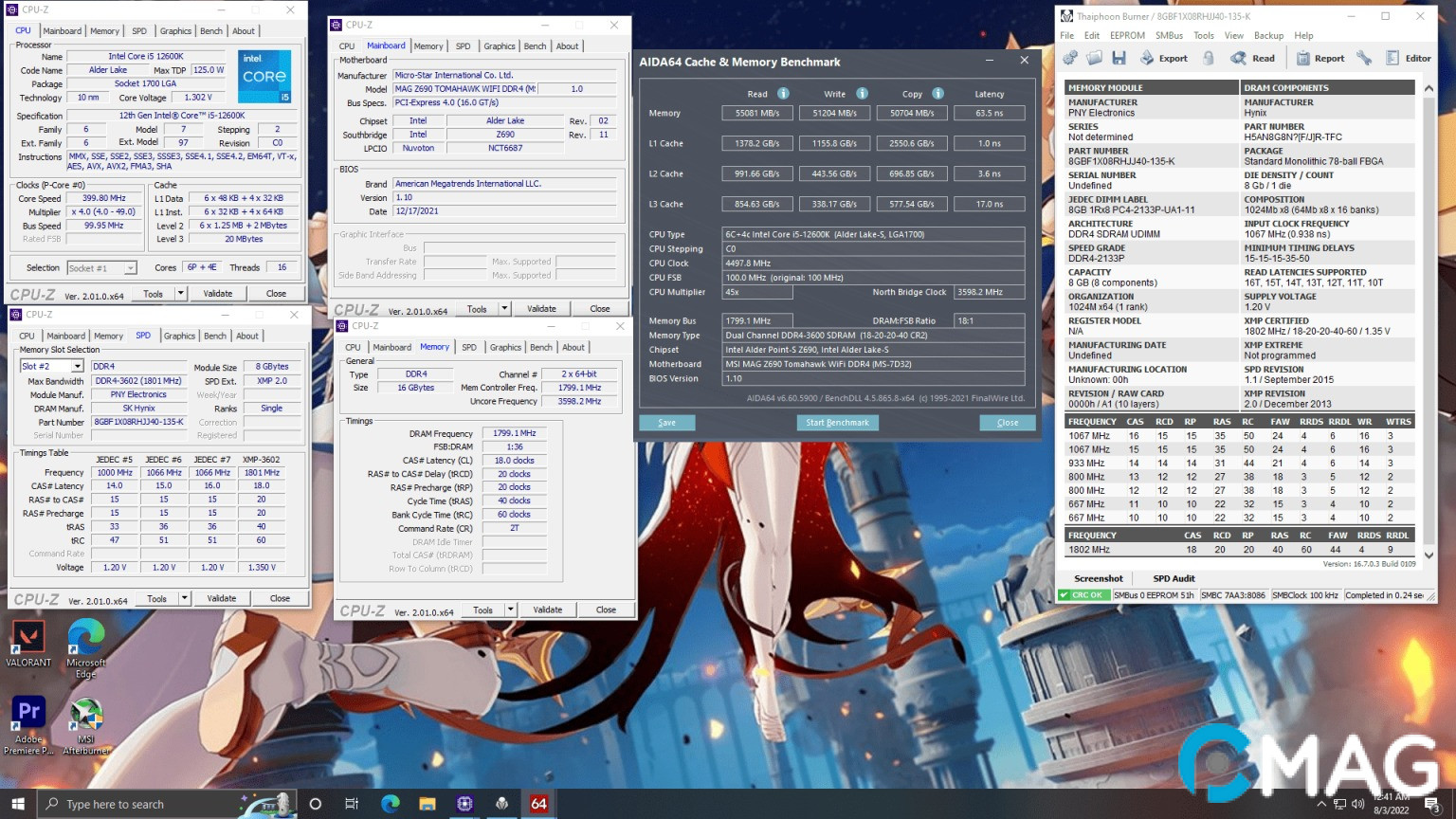Click the open folder icon in Thaiphoon Burner
This screenshot has height=819, width=1456.
point(1094,58)
